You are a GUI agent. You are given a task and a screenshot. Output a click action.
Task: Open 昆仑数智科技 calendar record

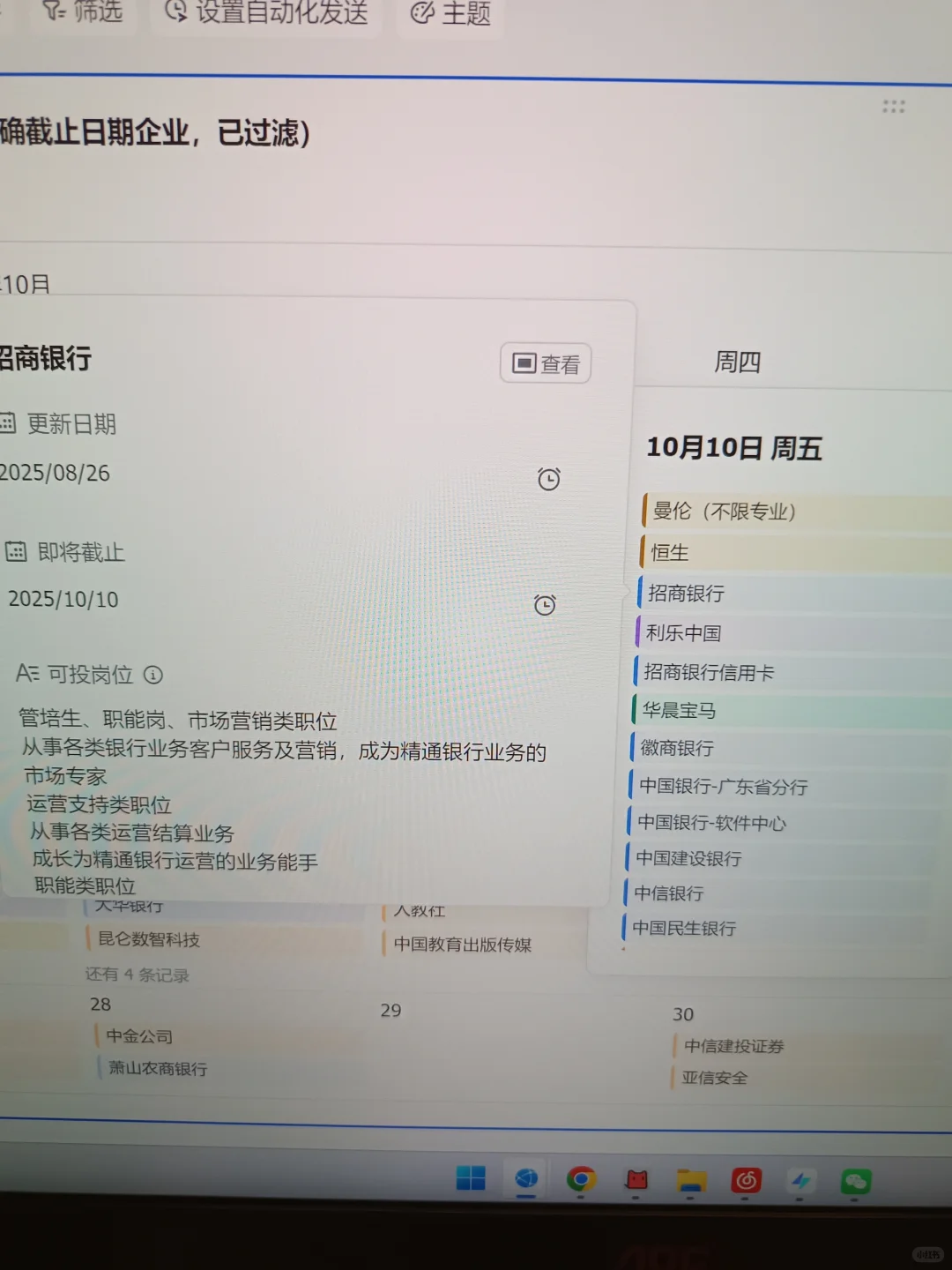(222, 939)
